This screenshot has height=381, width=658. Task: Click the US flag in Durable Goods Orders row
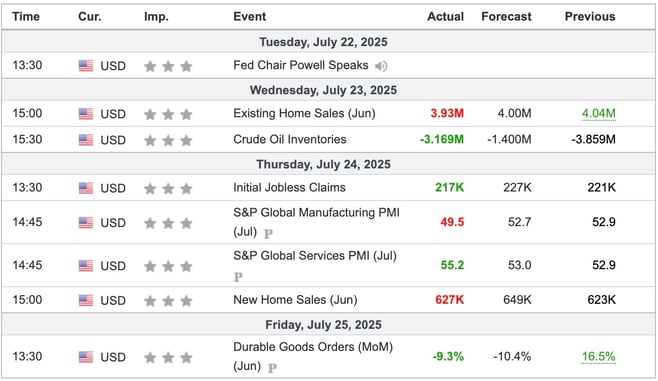[x=86, y=357]
